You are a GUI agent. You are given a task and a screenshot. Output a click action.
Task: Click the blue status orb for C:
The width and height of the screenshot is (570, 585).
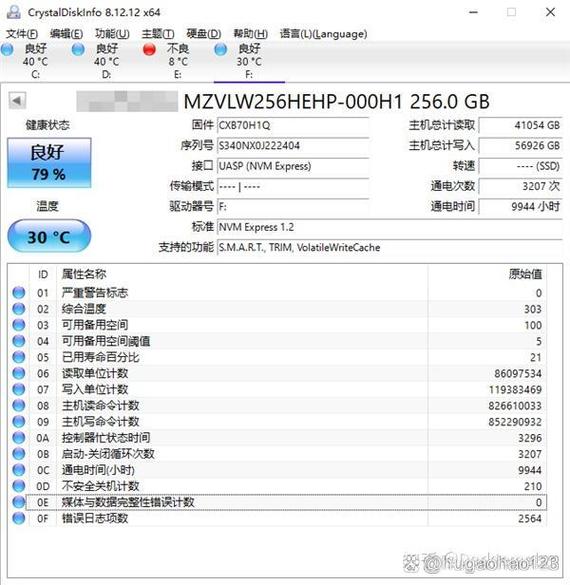pyautogui.click(x=7, y=49)
